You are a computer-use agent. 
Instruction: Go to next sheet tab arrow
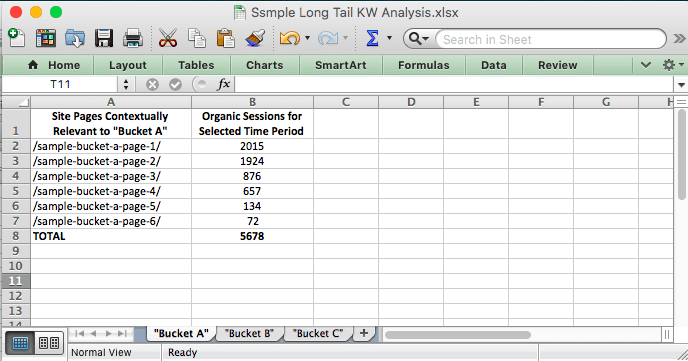(x=108, y=333)
